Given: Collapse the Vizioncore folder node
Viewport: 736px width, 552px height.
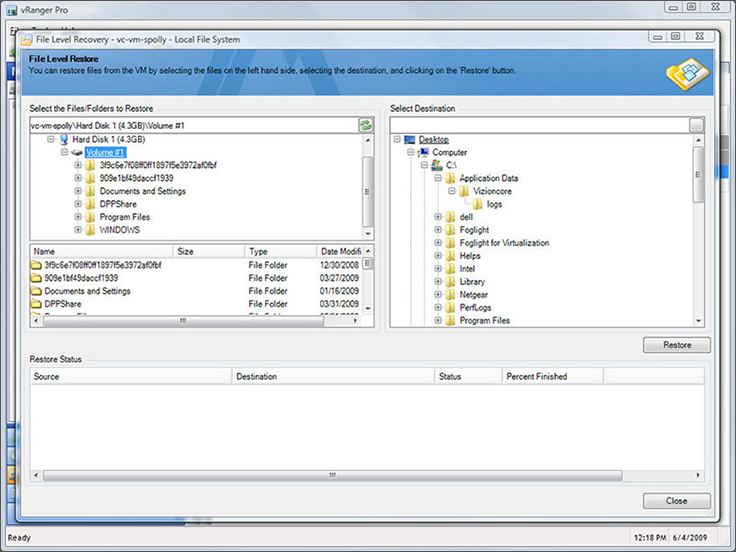Looking at the screenshot, I should point(452,191).
